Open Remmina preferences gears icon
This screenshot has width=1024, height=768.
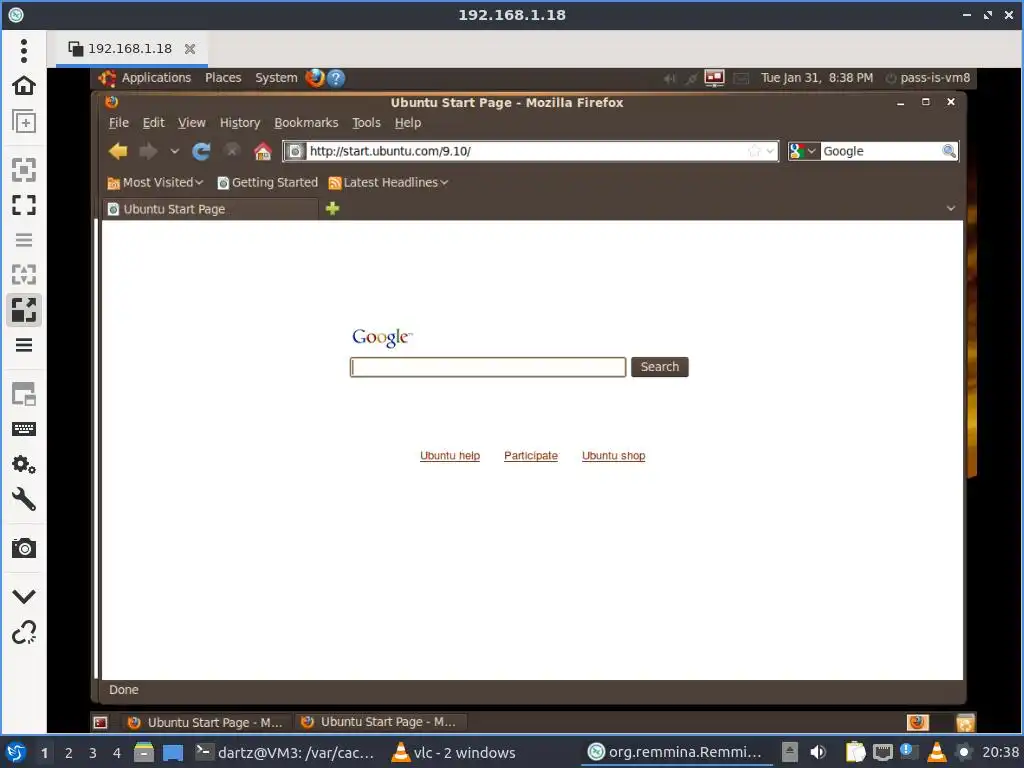pyautogui.click(x=24, y=464)
